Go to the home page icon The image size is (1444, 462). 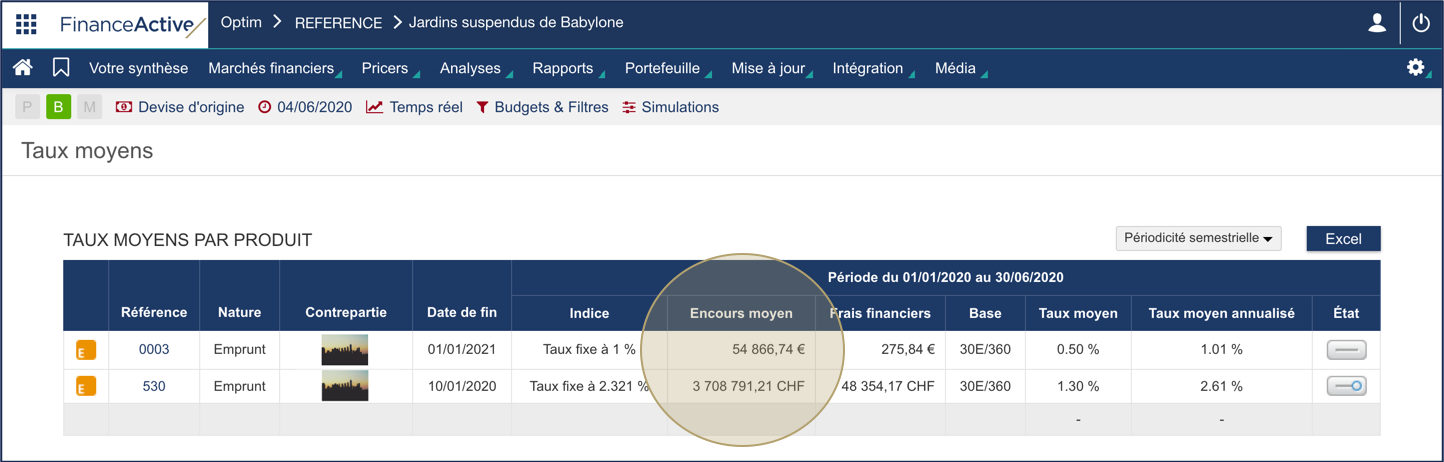22,68
